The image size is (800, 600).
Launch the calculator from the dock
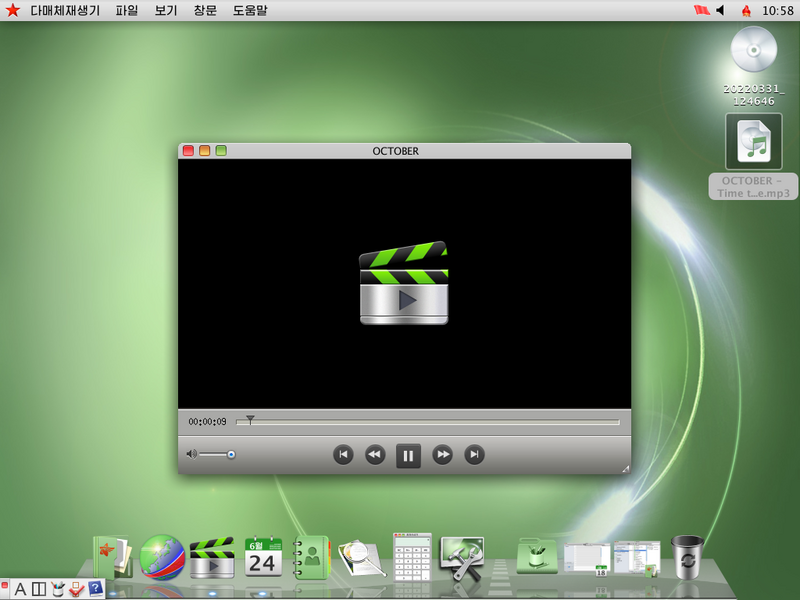coord(412,556)
